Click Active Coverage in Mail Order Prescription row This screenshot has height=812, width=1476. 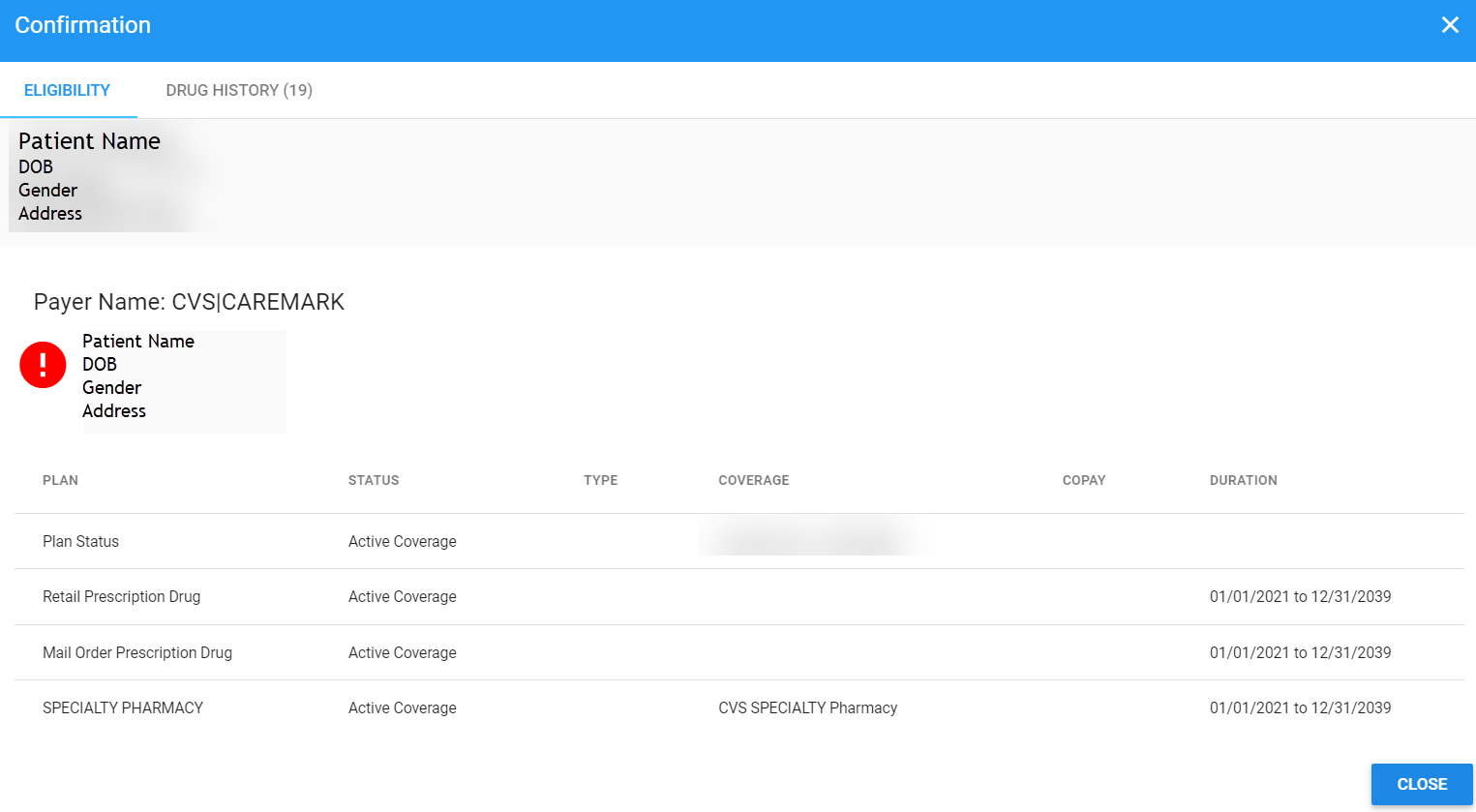(403, 652)
